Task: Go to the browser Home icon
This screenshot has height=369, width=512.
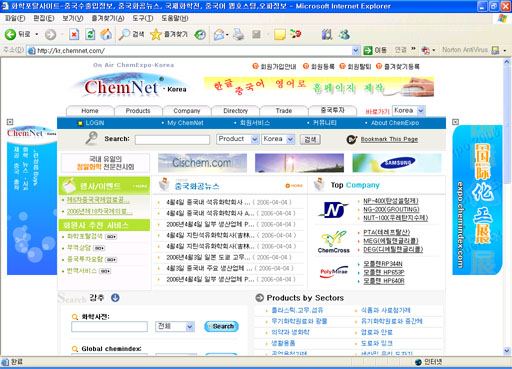Action: pos(106,34)
